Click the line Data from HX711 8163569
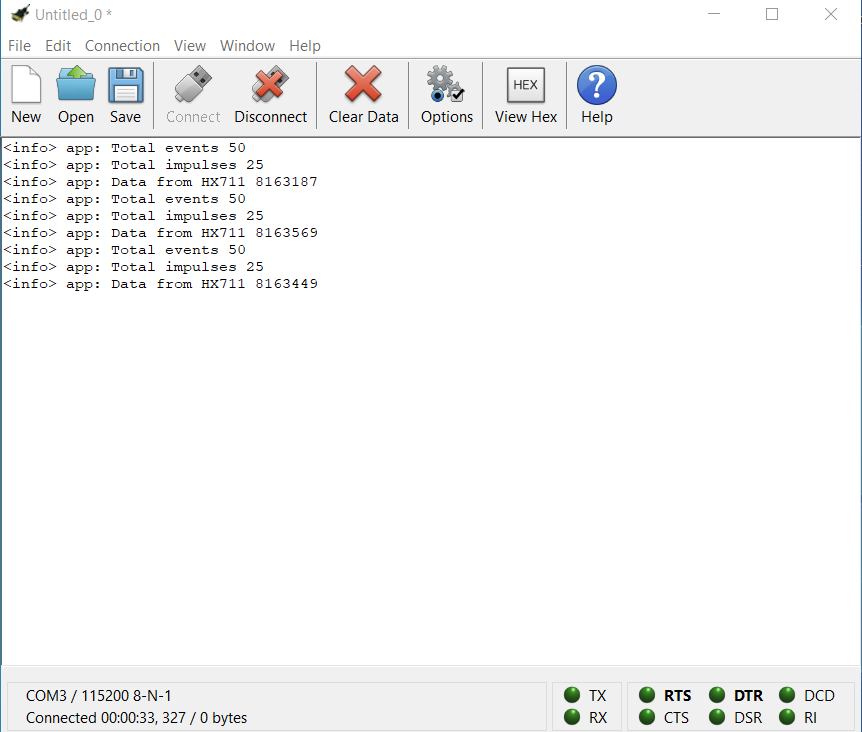This screenshot has width=862, height=732. pos(160,233)
